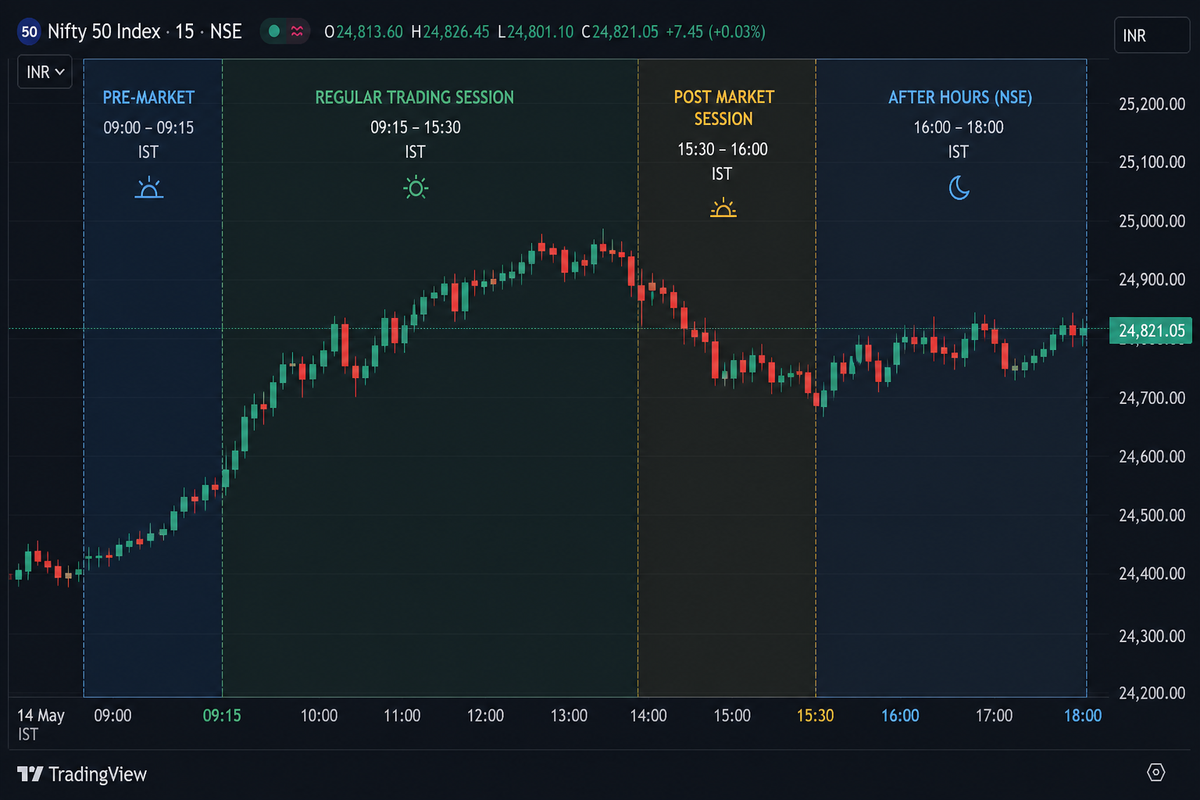1200x800 pixels.
Task: Click the IST timezone label below the date
Action: coord(28,735)
